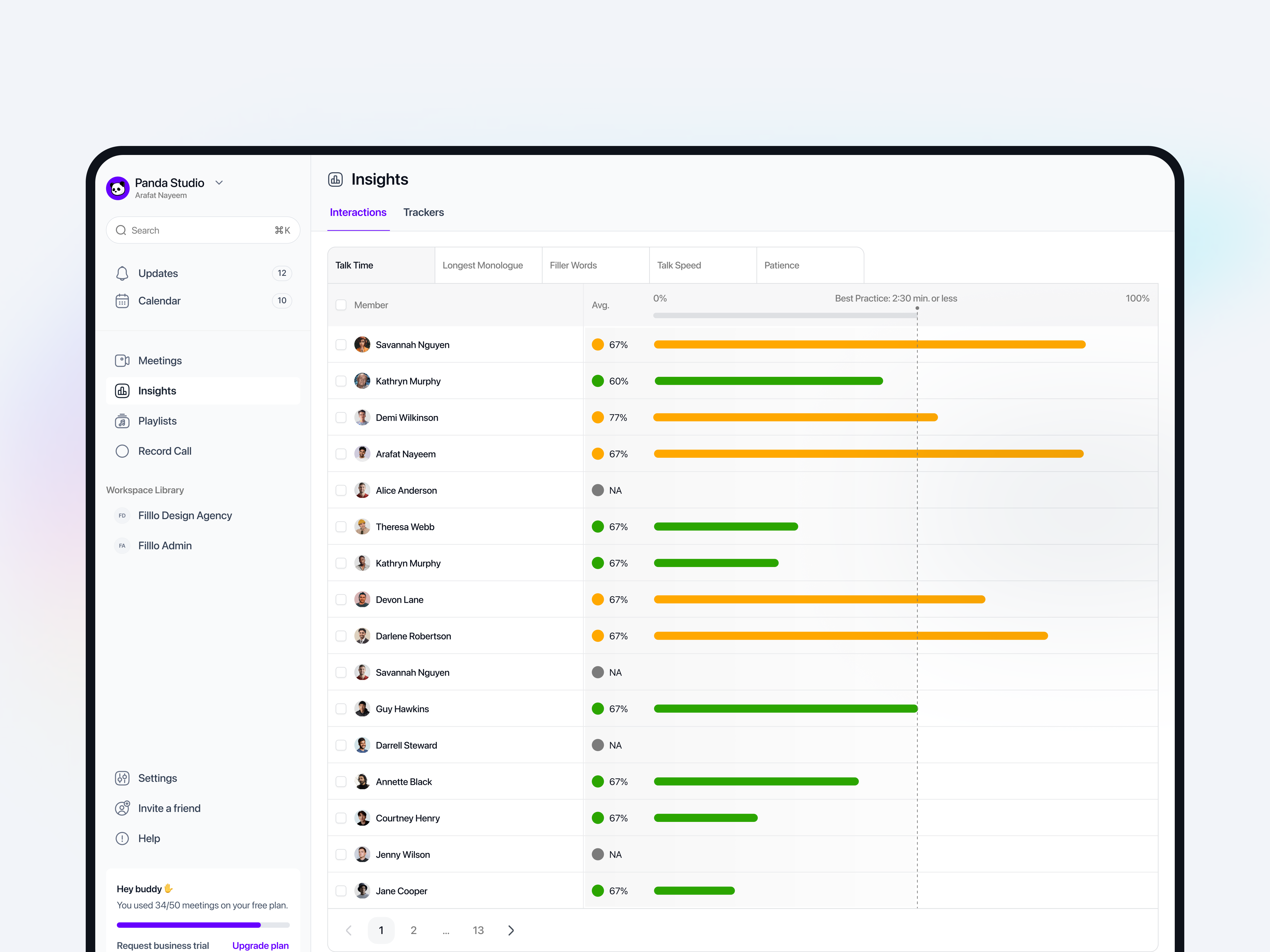Open the Insights sidebar icon

122,391
